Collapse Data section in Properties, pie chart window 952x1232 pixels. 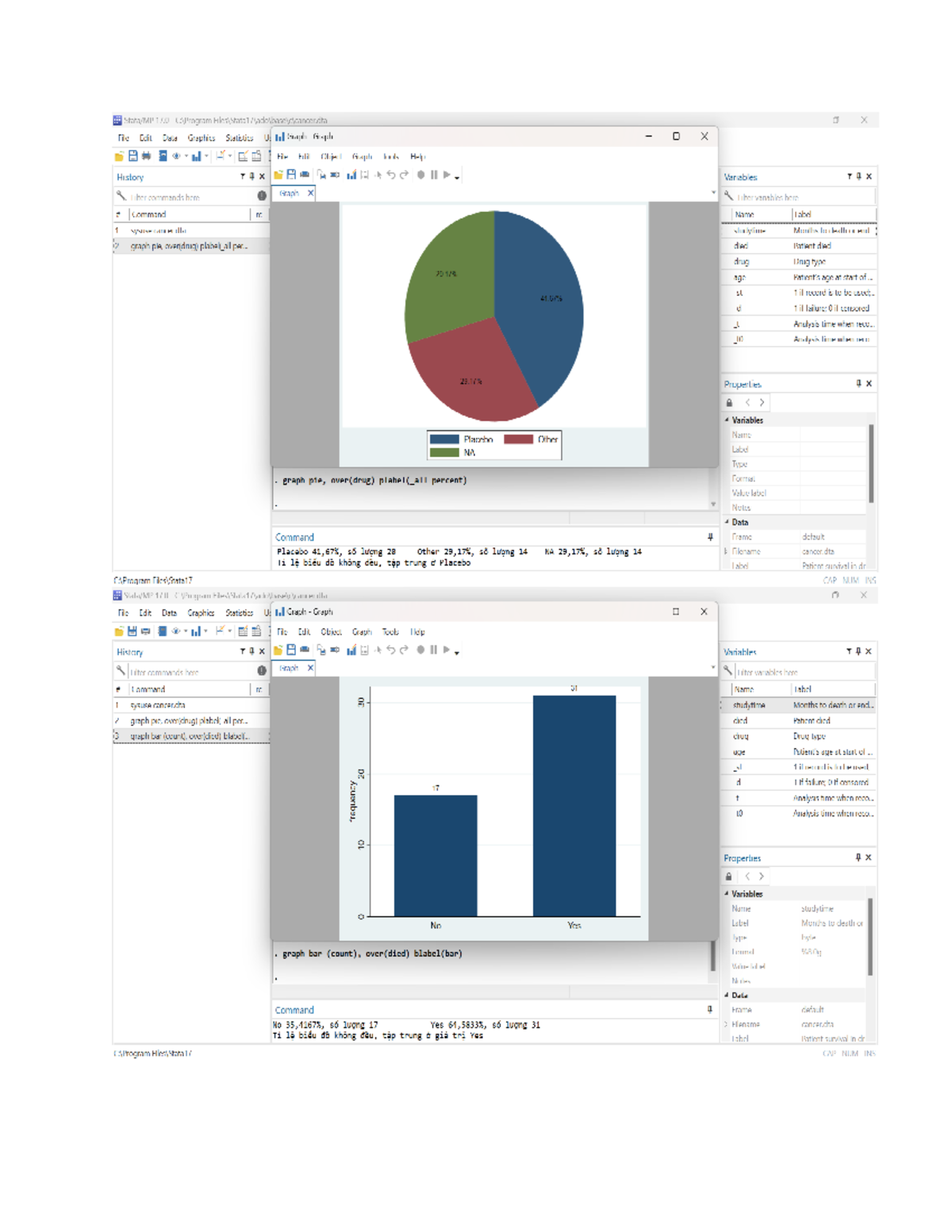coord(727,522)
